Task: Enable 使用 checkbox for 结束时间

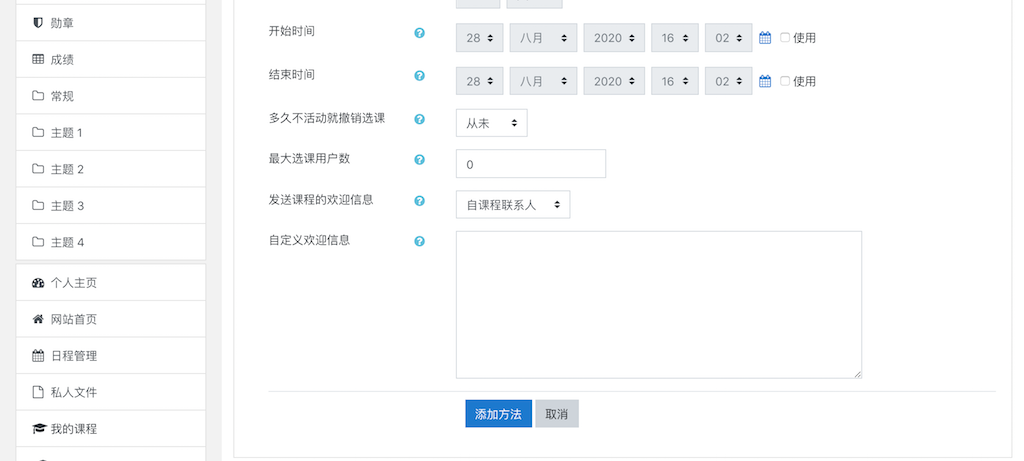Action: pyautogui.click(x=785, y=81)
